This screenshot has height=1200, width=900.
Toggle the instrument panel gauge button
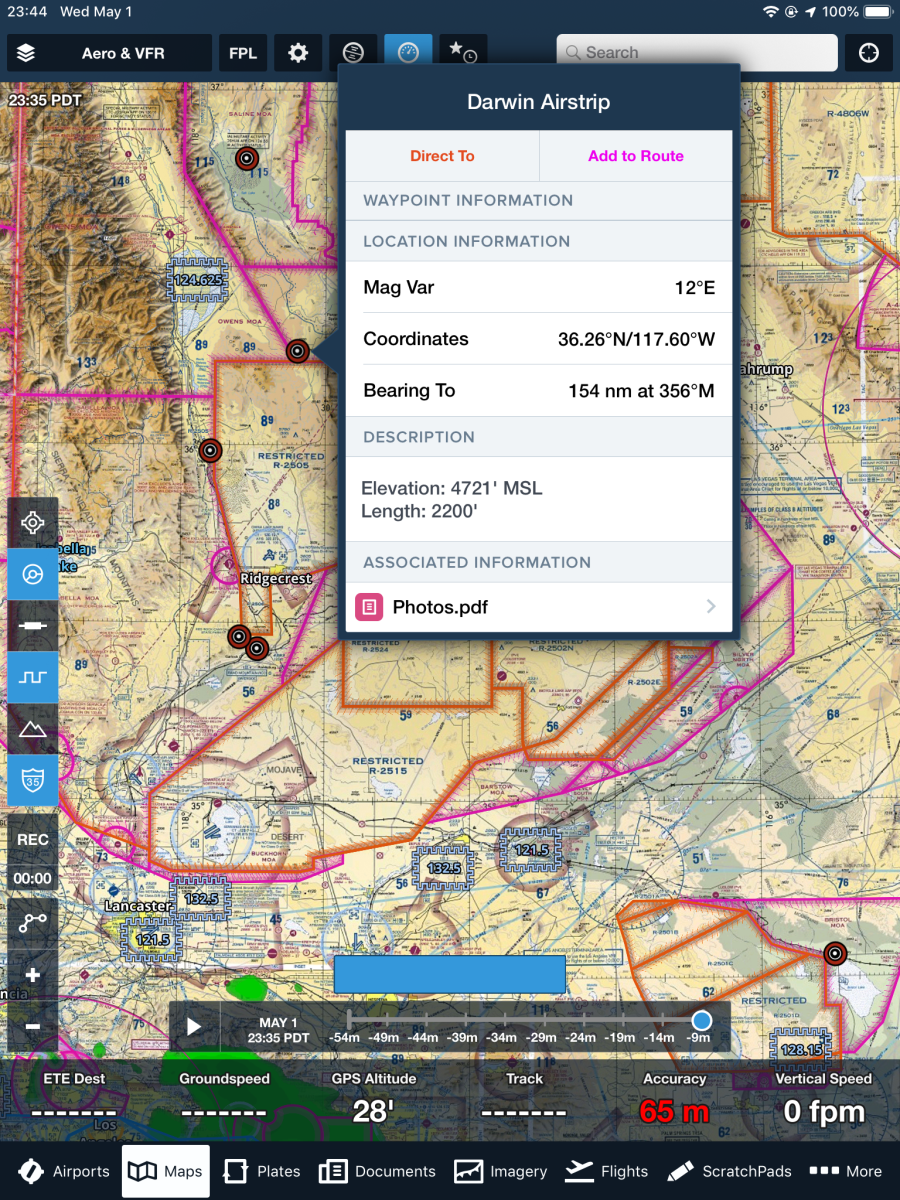[408, 53]
